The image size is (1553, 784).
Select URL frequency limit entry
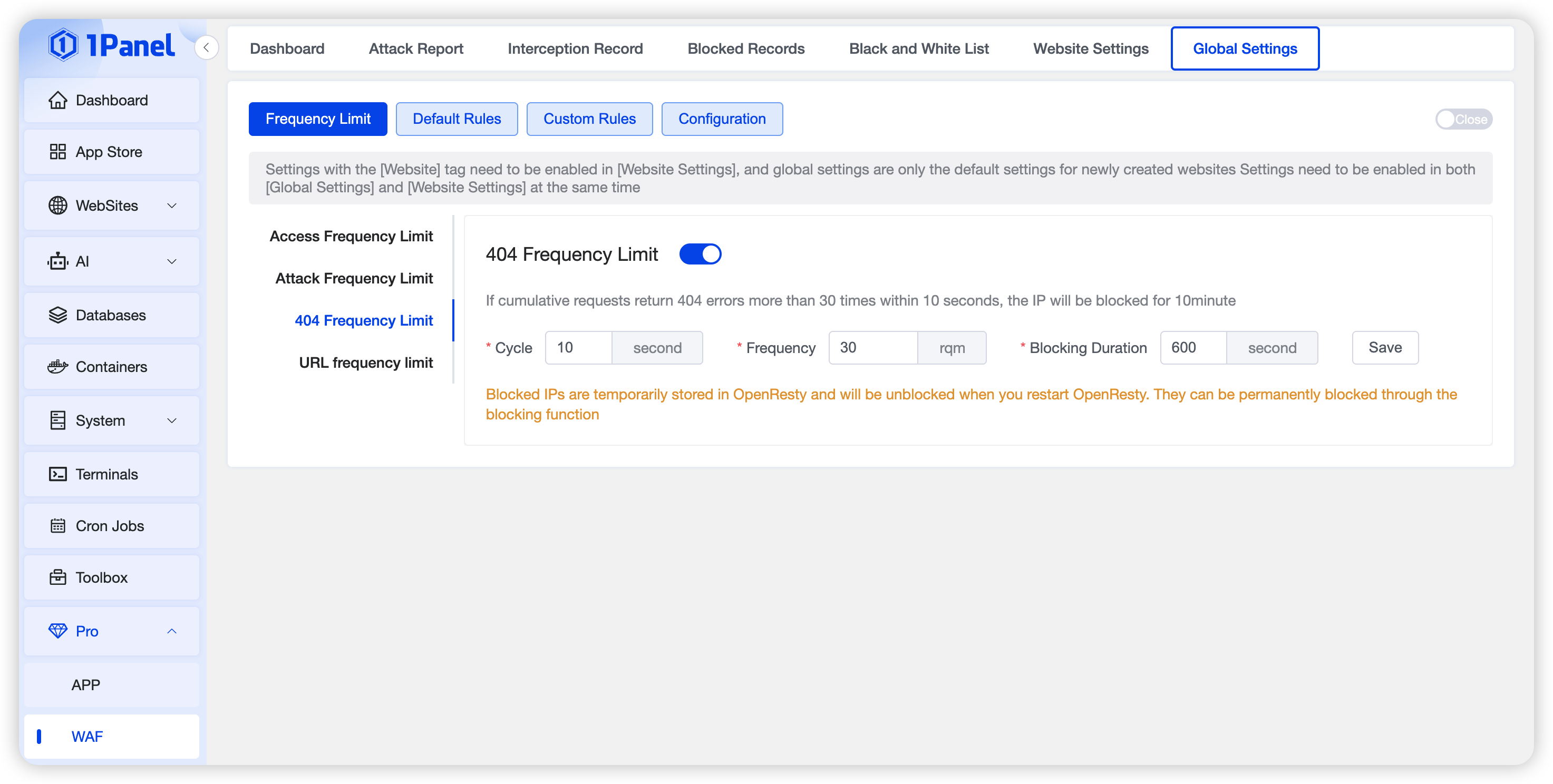pos(365,363)
